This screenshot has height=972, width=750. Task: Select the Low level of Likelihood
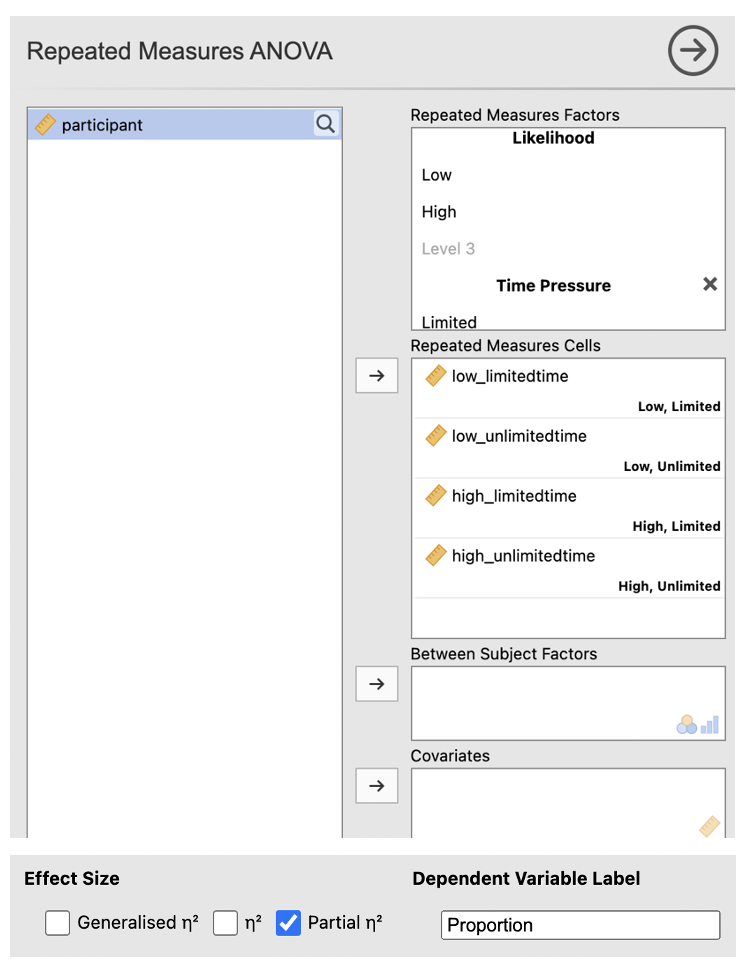pos(437,175)
